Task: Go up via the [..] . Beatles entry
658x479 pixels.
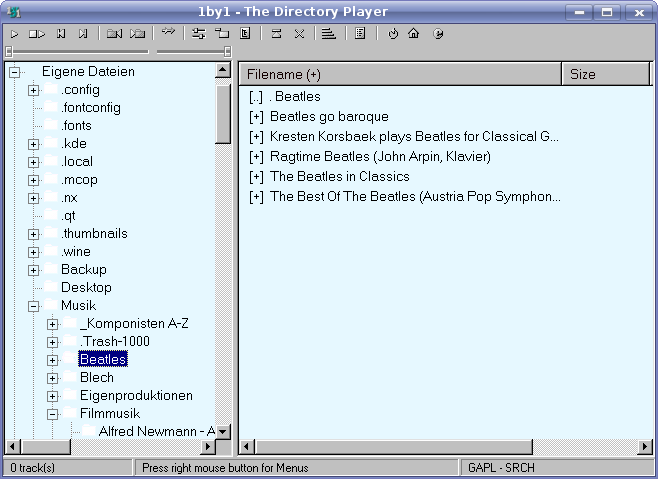Action: tap(285, 97)
